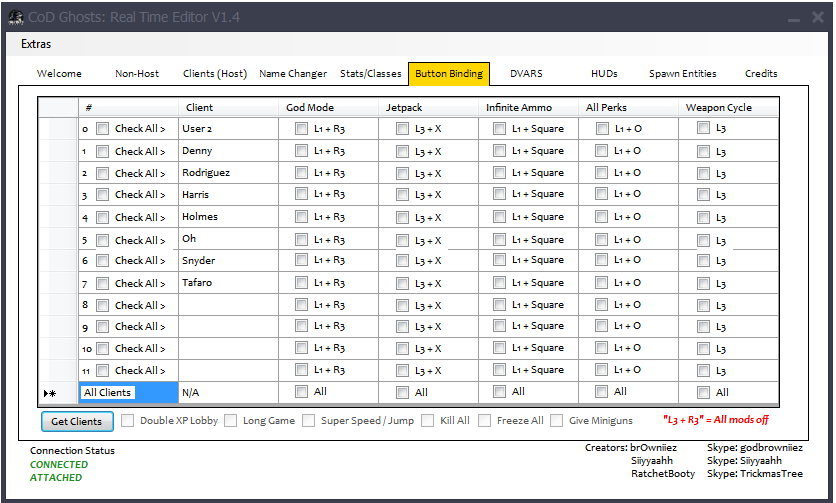Go to Clients (Host) tab
Image resolution: width=836 pixels, height=503 pixels.
pyautogui.click(x=215, y=74)
